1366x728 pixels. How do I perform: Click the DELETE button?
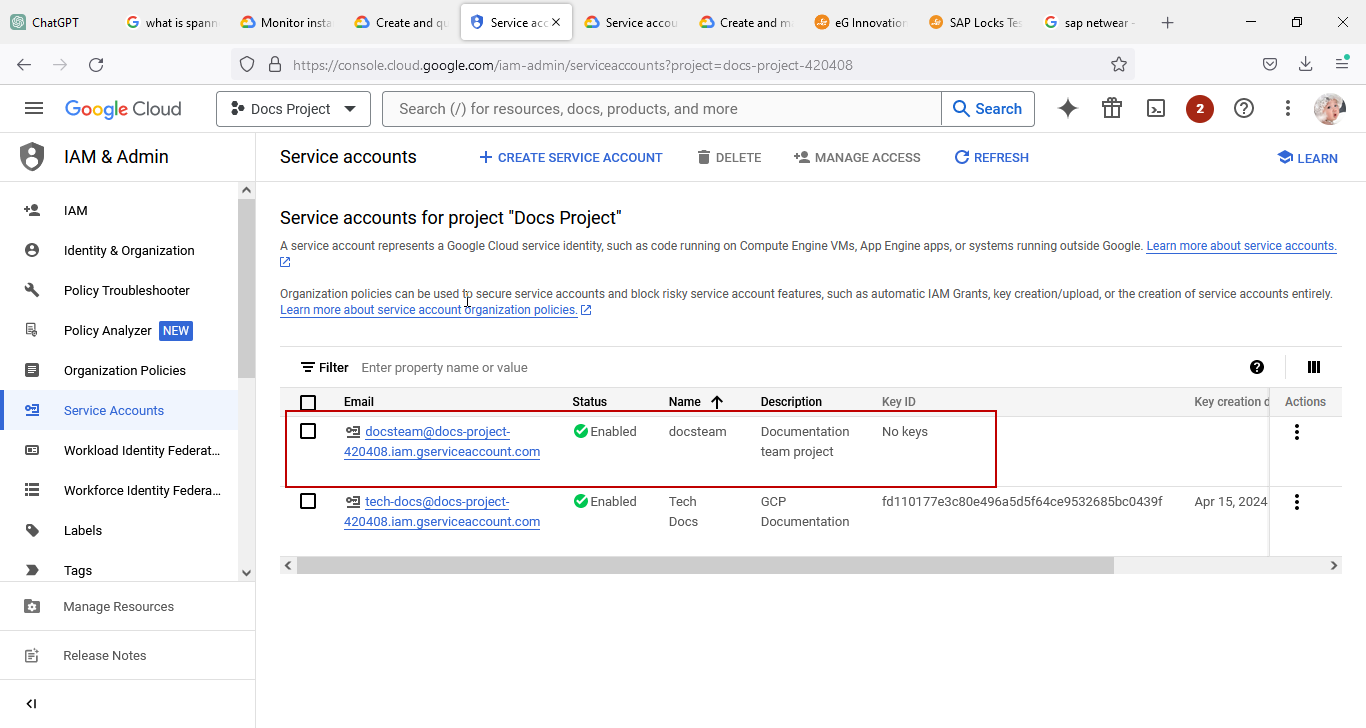pos(729,157)
